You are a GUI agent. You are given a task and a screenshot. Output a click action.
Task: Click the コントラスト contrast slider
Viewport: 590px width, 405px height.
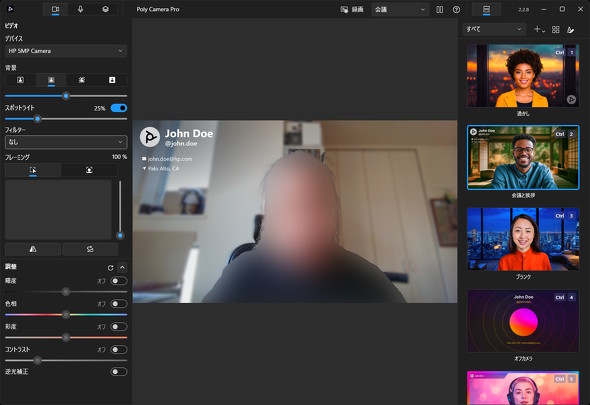point(66,360)
